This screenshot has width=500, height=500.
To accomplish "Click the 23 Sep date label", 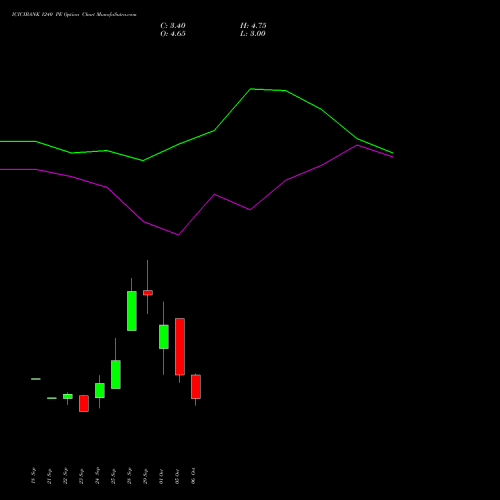I will click(81, 476).
